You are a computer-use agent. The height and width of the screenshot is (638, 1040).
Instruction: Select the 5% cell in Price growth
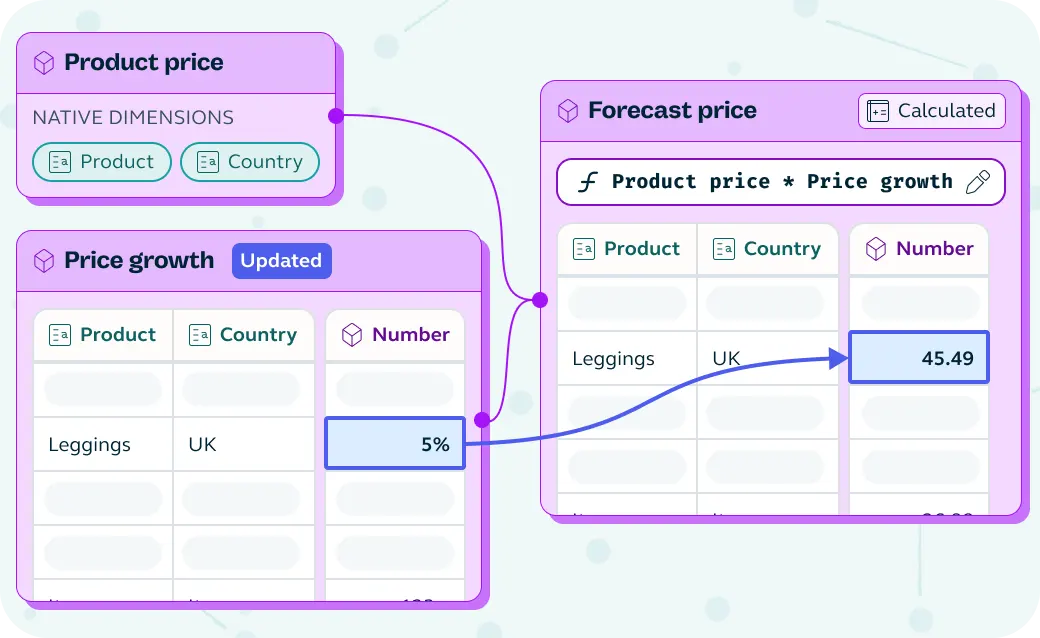(395, 443)
